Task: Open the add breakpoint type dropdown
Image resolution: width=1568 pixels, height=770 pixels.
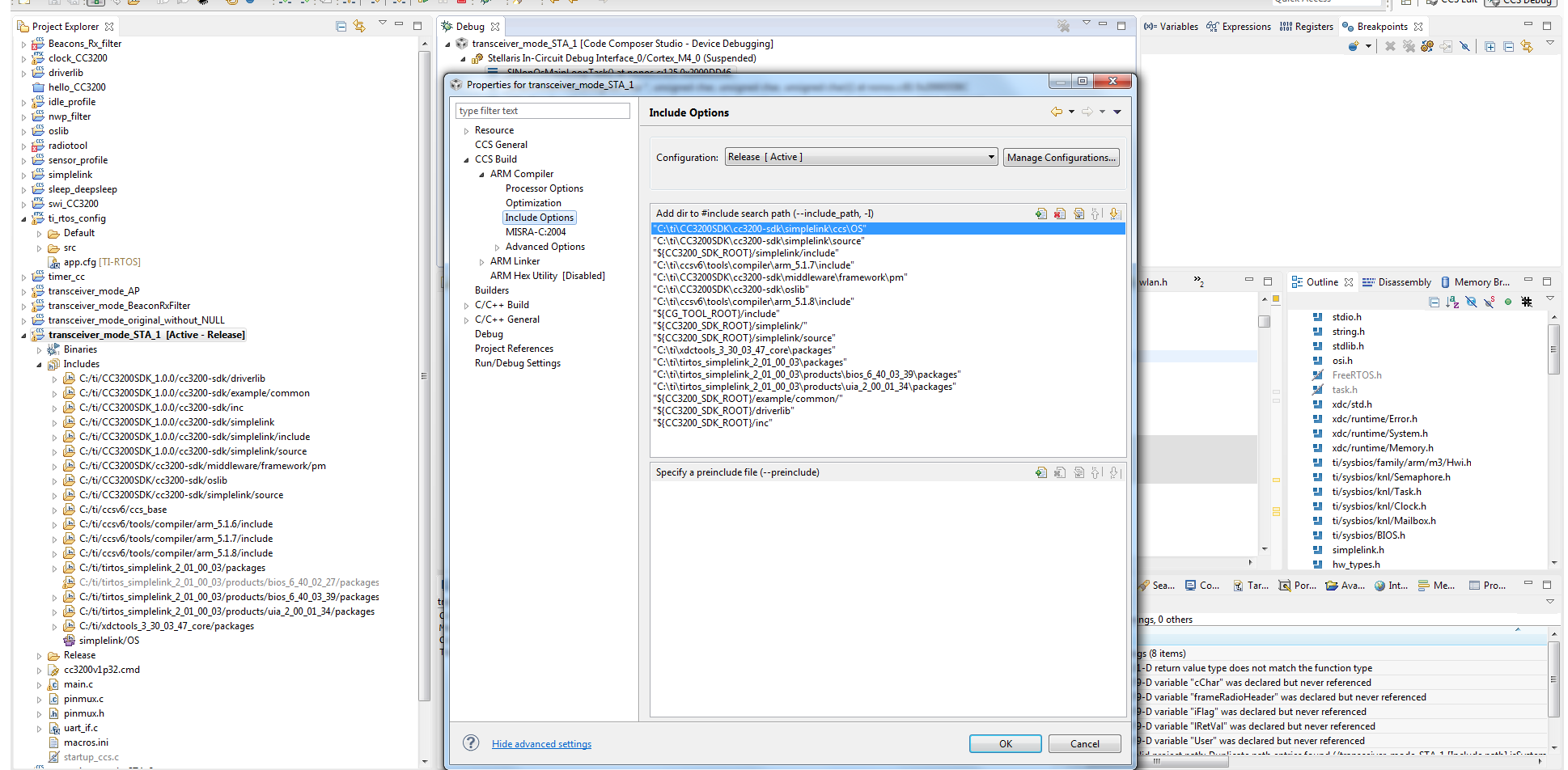Action: 1368,46
